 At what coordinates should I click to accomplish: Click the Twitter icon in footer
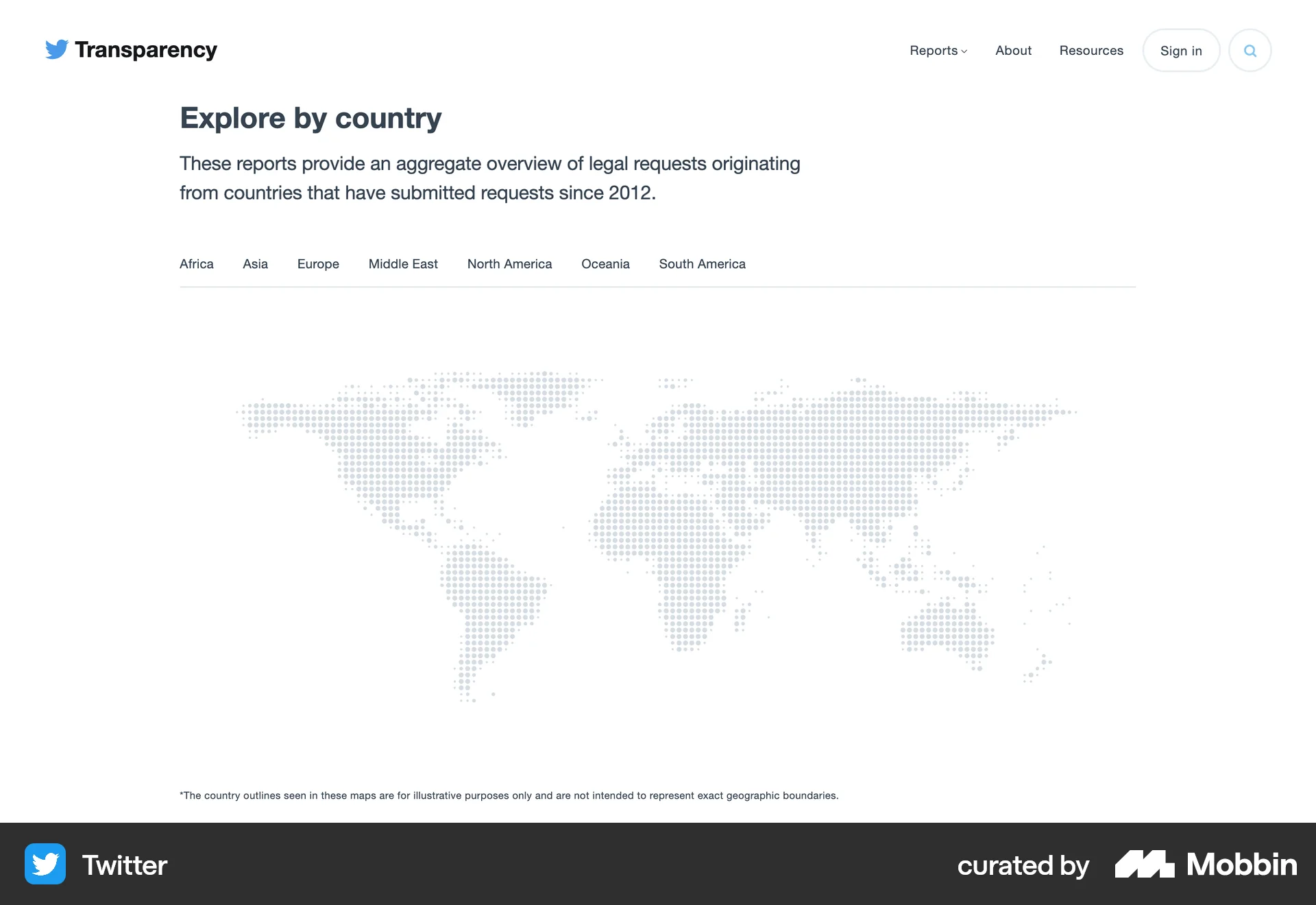(x=45, y=865)
